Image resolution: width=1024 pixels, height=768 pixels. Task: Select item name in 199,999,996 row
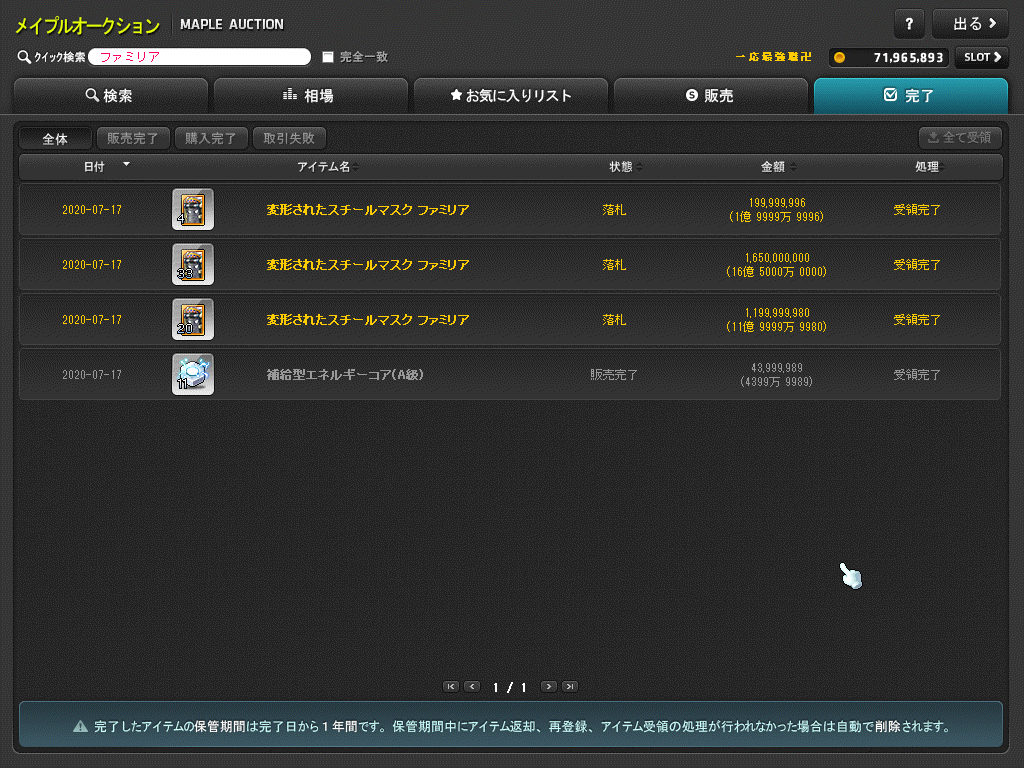368,210
